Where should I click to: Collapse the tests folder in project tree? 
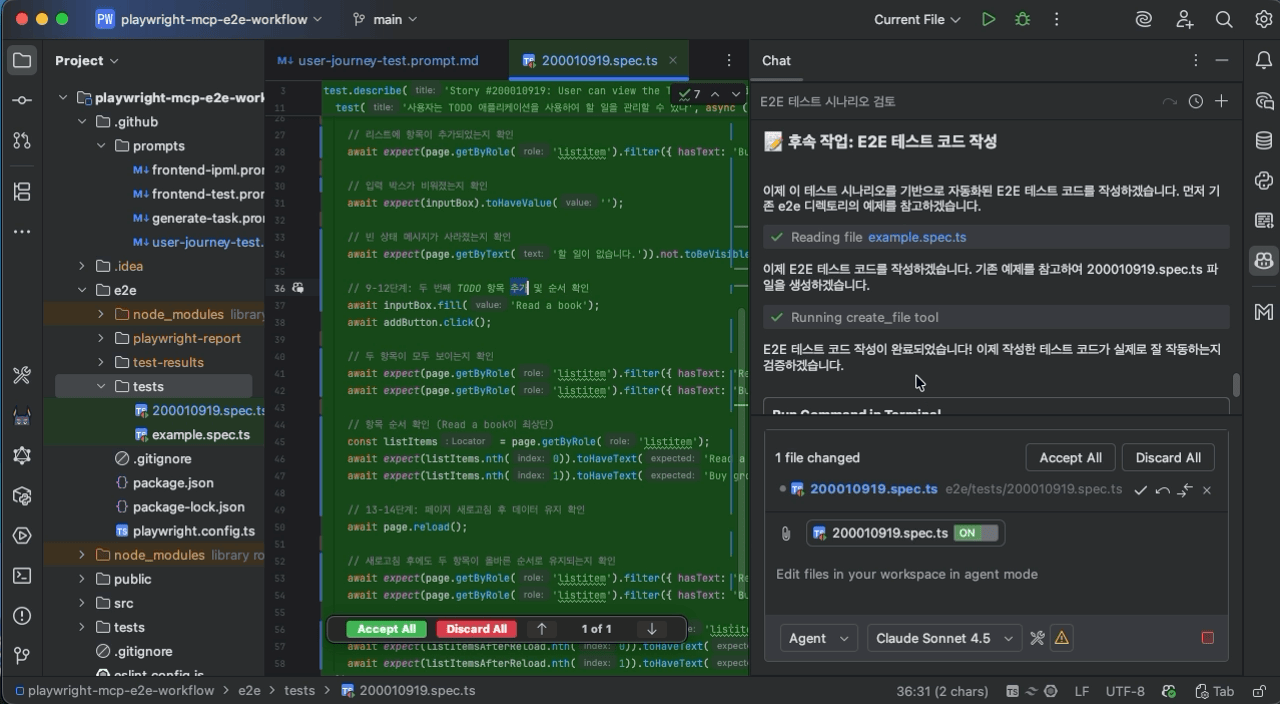(x=101, y=386)
